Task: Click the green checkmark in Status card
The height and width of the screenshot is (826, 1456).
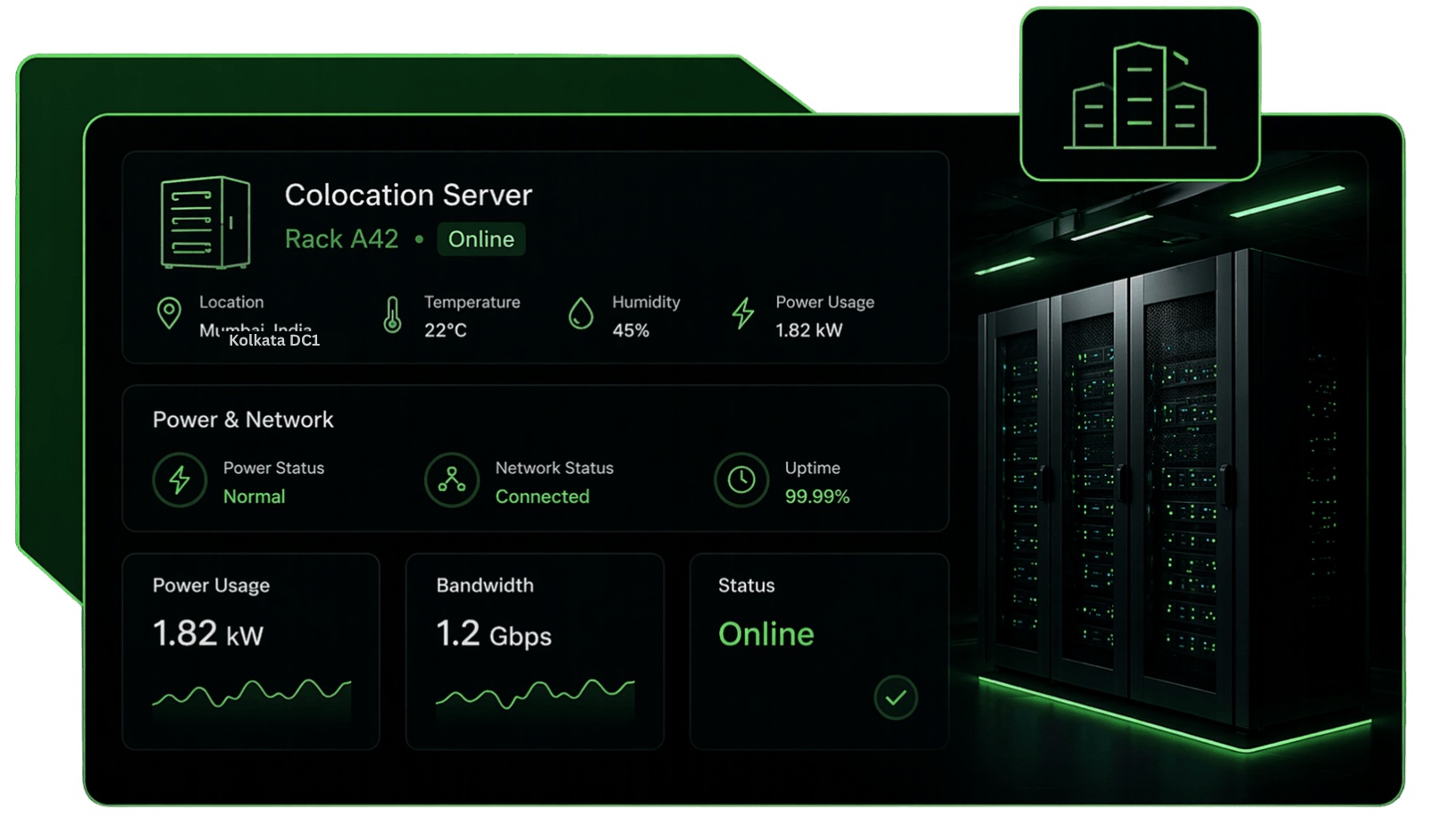Action: 896,698
